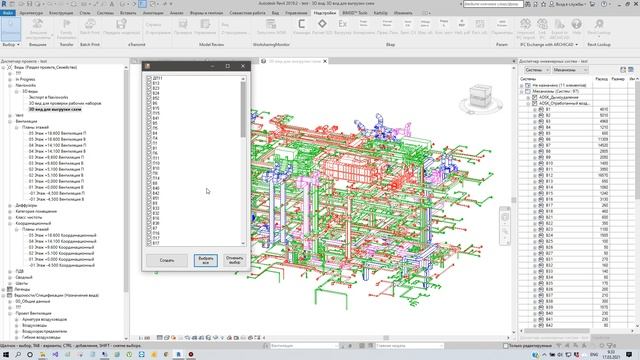Enable Только редактируемые checkbox in status bar
This screenshot has width=640, height=360.
pos(505,346)
